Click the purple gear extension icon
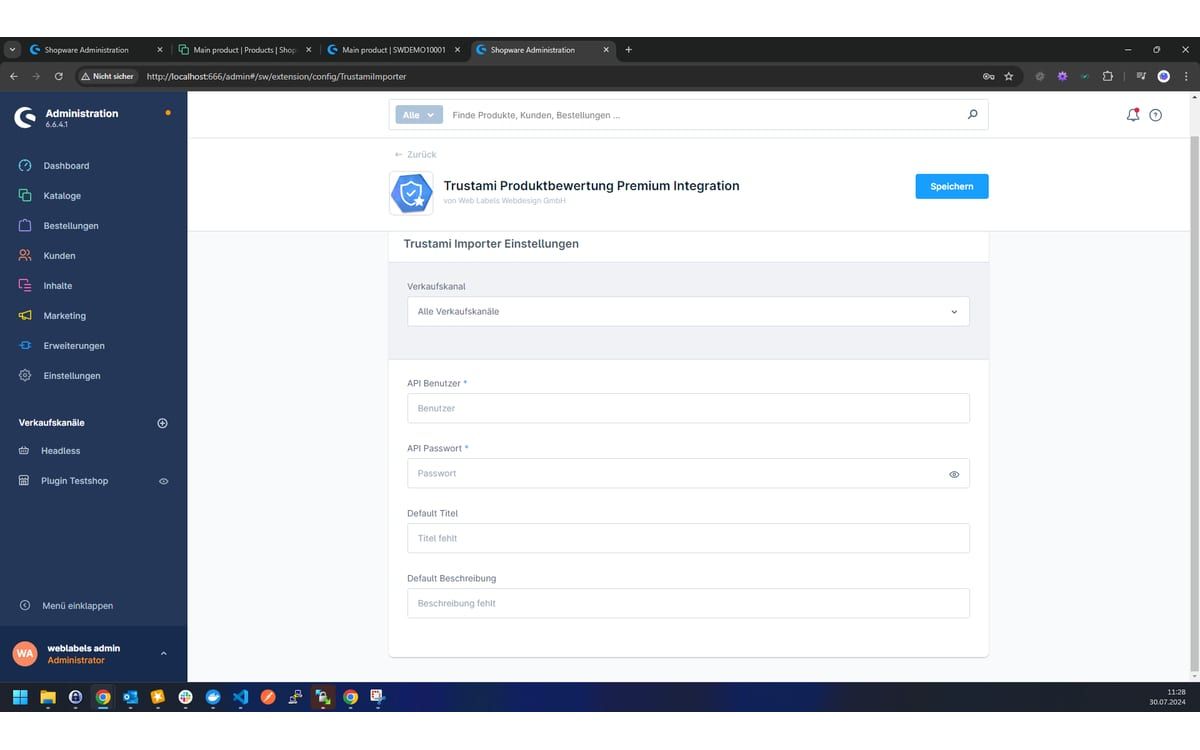The image size is (1200, 750). pyautogui.click(x=1062, y=76)
